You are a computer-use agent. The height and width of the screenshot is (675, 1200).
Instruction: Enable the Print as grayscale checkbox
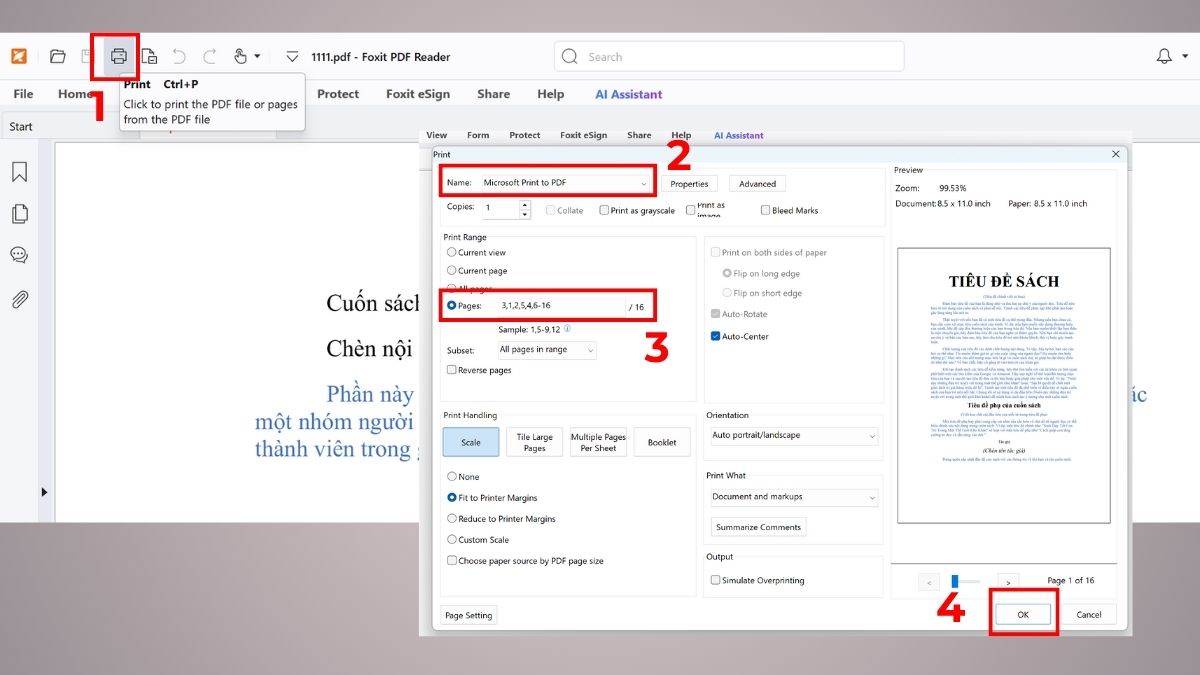point(603,210)
